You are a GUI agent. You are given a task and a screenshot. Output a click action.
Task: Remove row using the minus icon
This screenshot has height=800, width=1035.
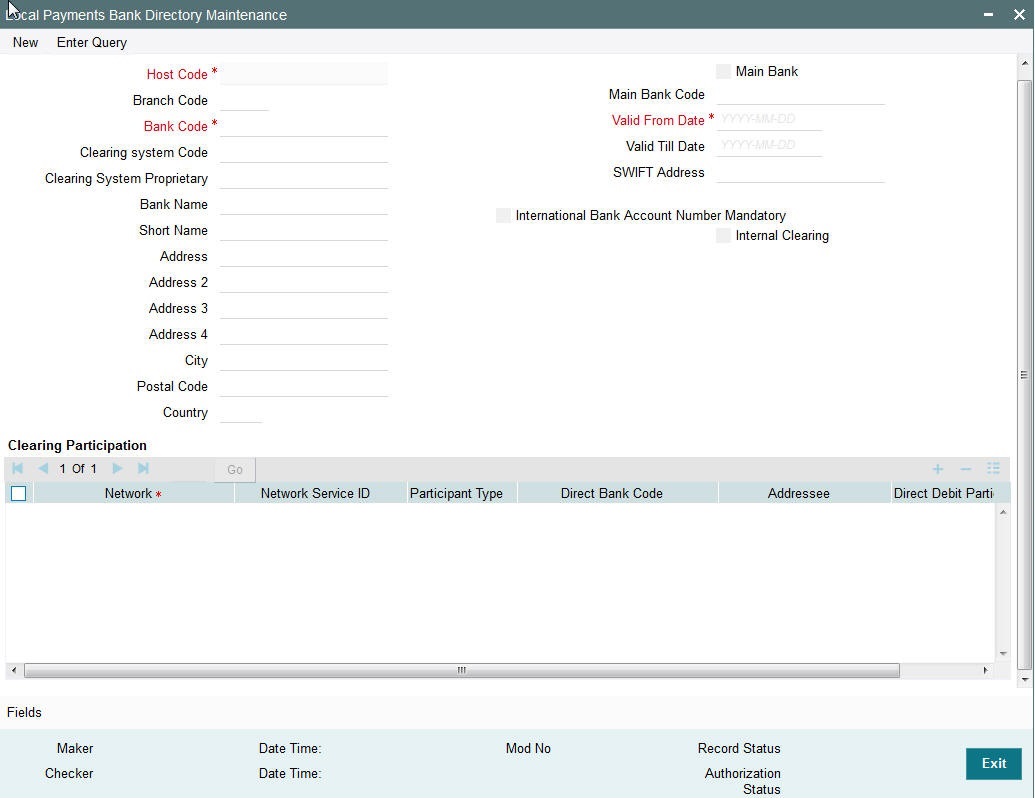[965, 469]
